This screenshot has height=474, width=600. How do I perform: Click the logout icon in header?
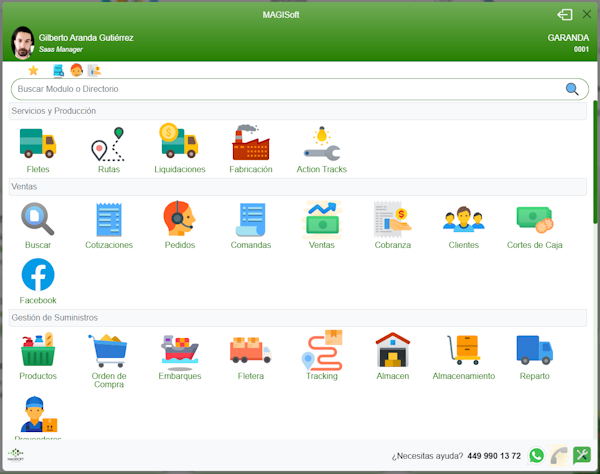[565, 15]
